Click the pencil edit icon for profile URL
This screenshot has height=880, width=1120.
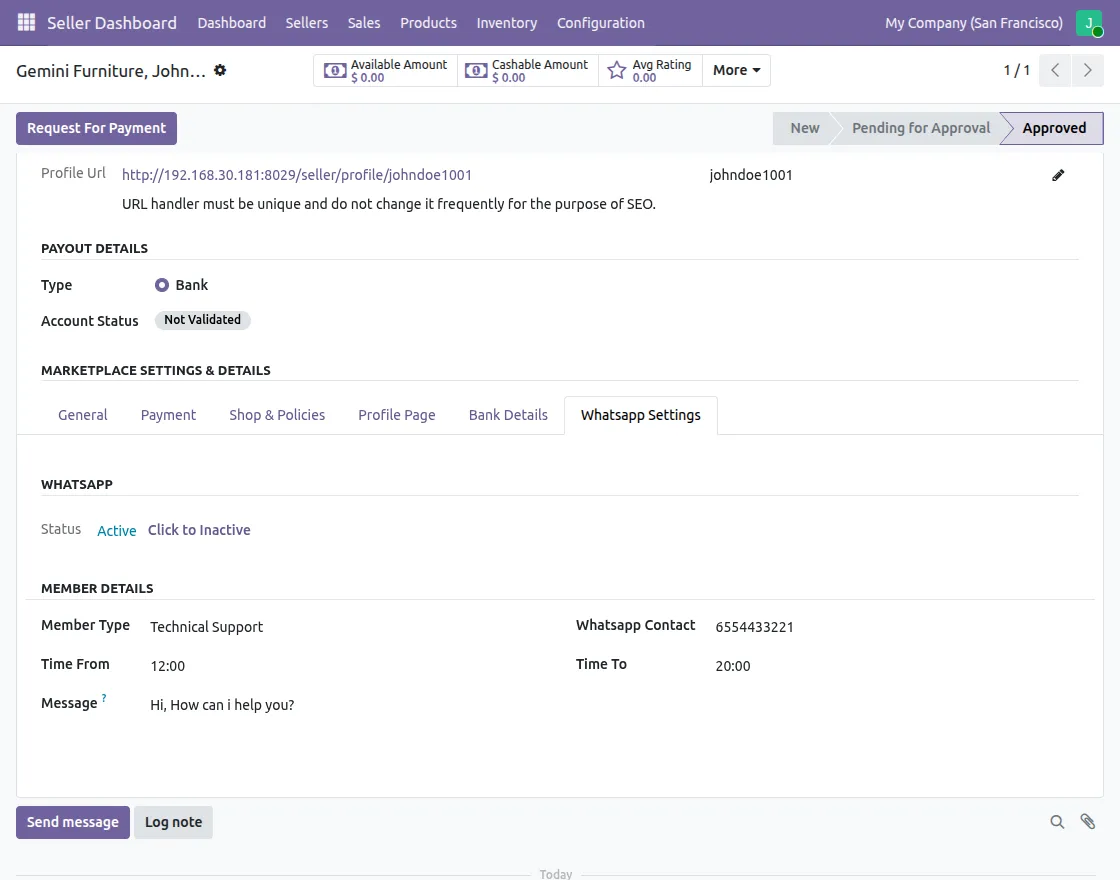click(x=1058, y=175)
